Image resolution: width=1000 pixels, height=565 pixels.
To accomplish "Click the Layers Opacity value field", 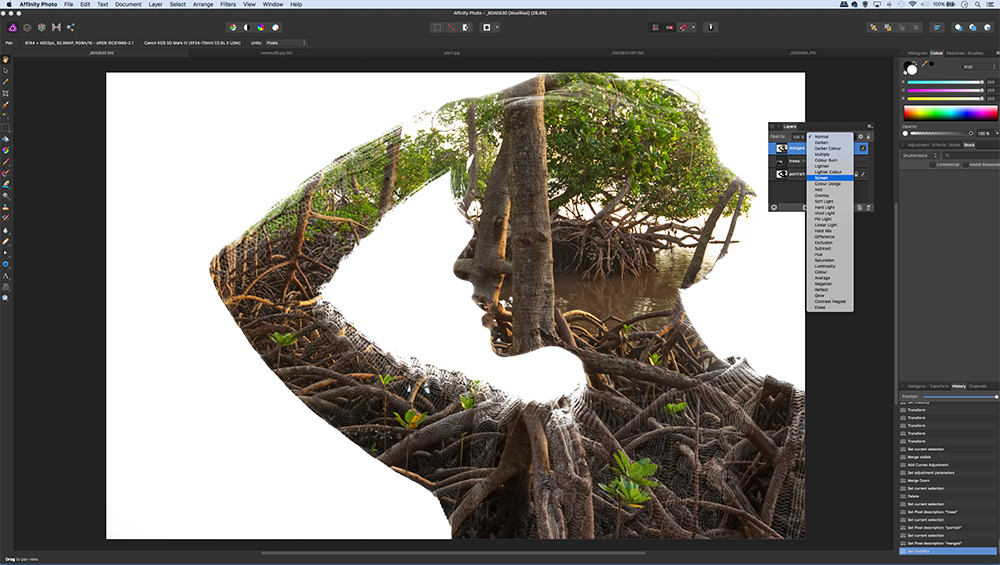I will [798, 136].
